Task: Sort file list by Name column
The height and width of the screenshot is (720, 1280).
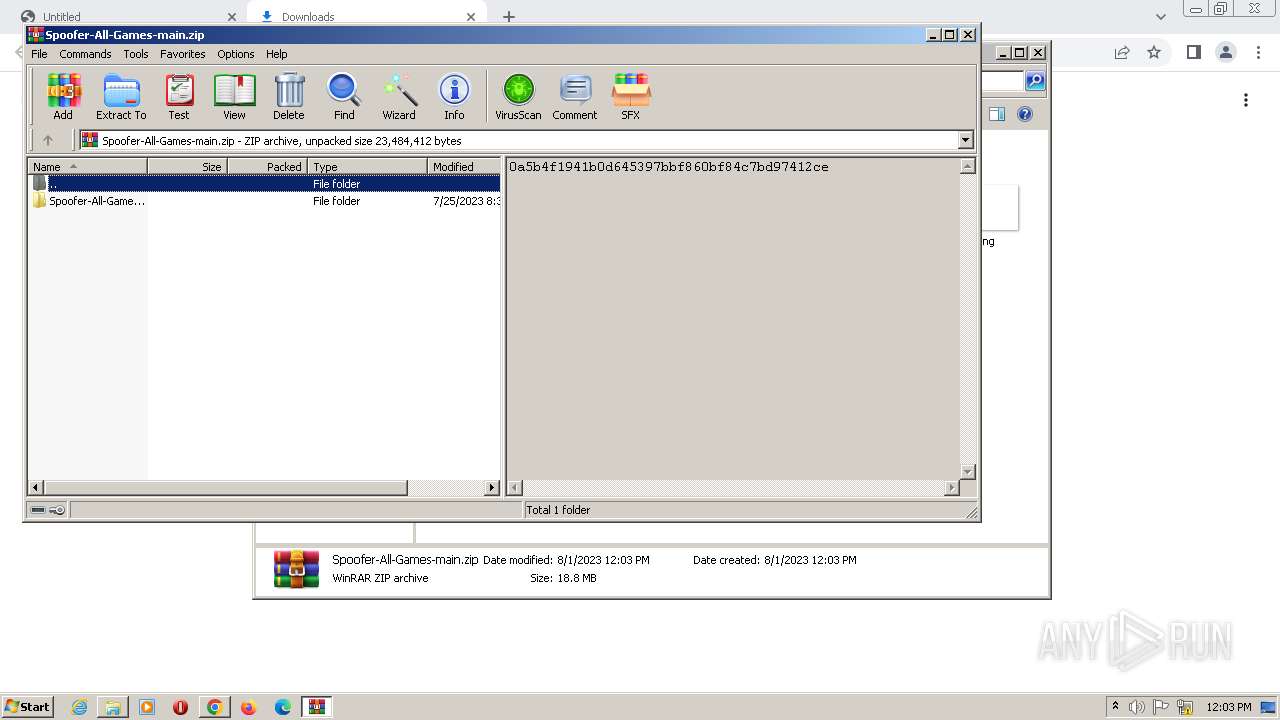Action: click(x=88, y=167)
